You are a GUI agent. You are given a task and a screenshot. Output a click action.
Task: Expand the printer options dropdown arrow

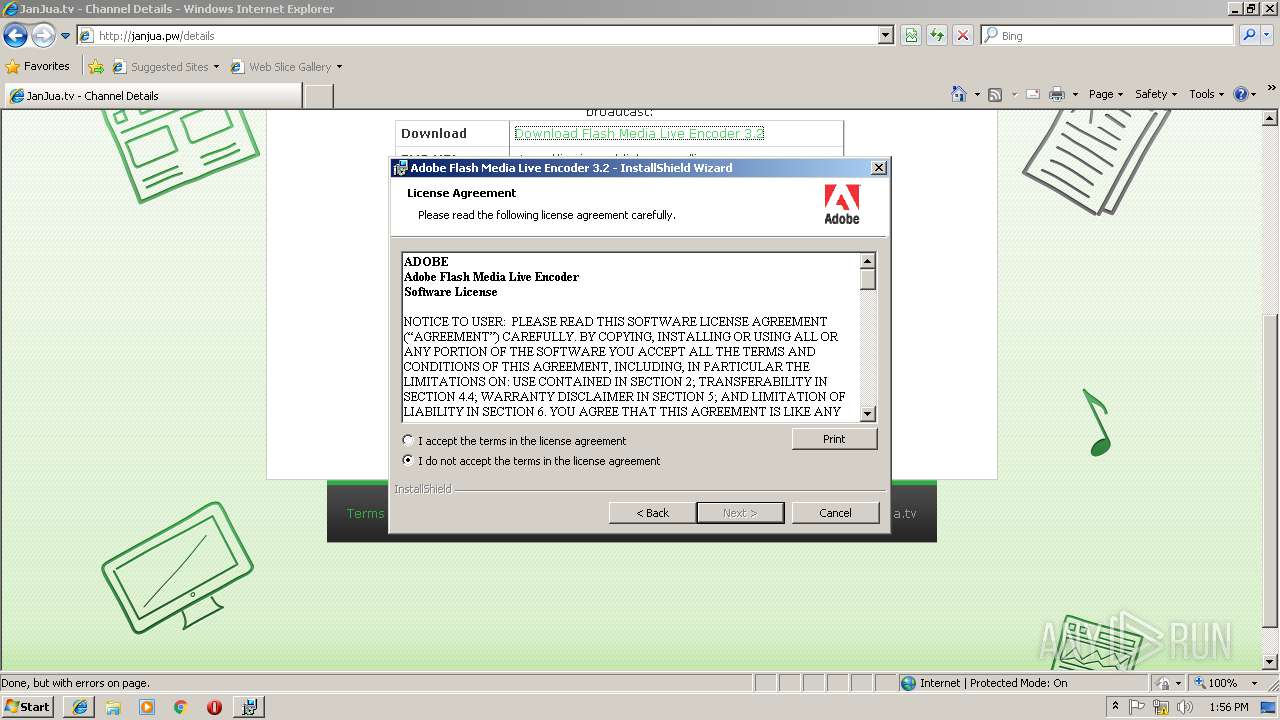[x=1075, y=94]
